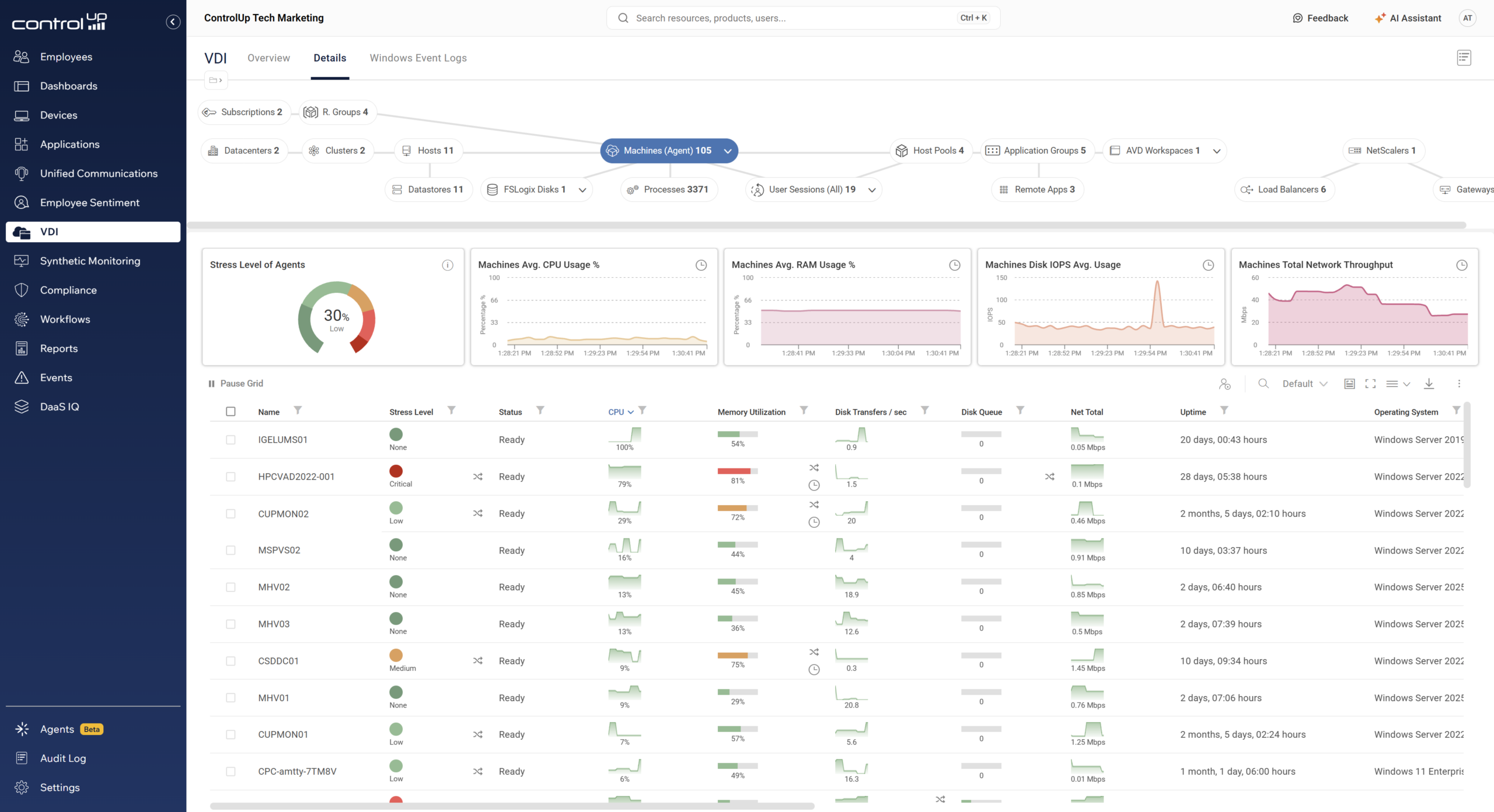The height and width of the screenshot is (812, 1494).
Task: Select the MSPVS02 row checkbox
Action: pyautogui.click(x=231, y=551)
